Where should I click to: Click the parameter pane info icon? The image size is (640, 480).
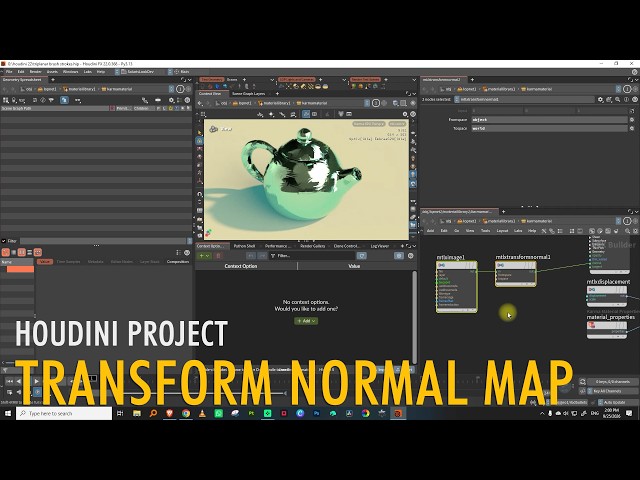pyautogui.click(x=626, y=99)
